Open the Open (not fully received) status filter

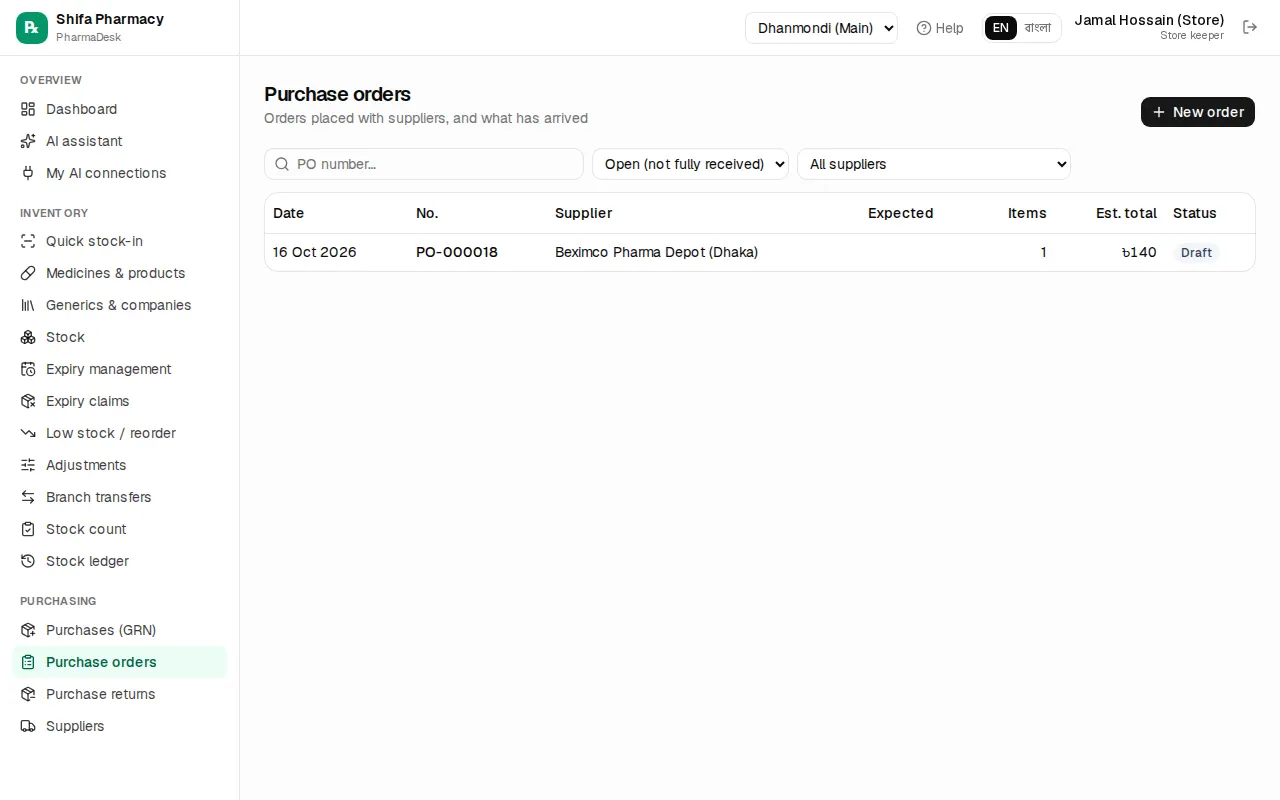pyautogui.click(x=690, y=164)
